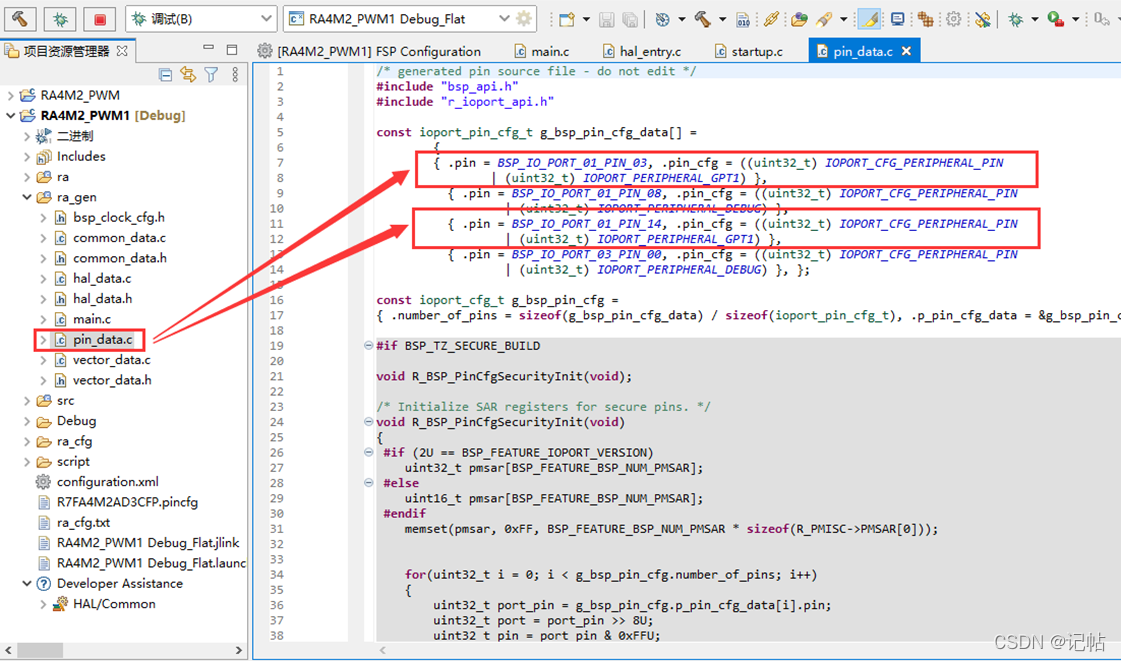
Task: Toggle Link with Editor arrows icon
Action: click(x=188, y=74)
